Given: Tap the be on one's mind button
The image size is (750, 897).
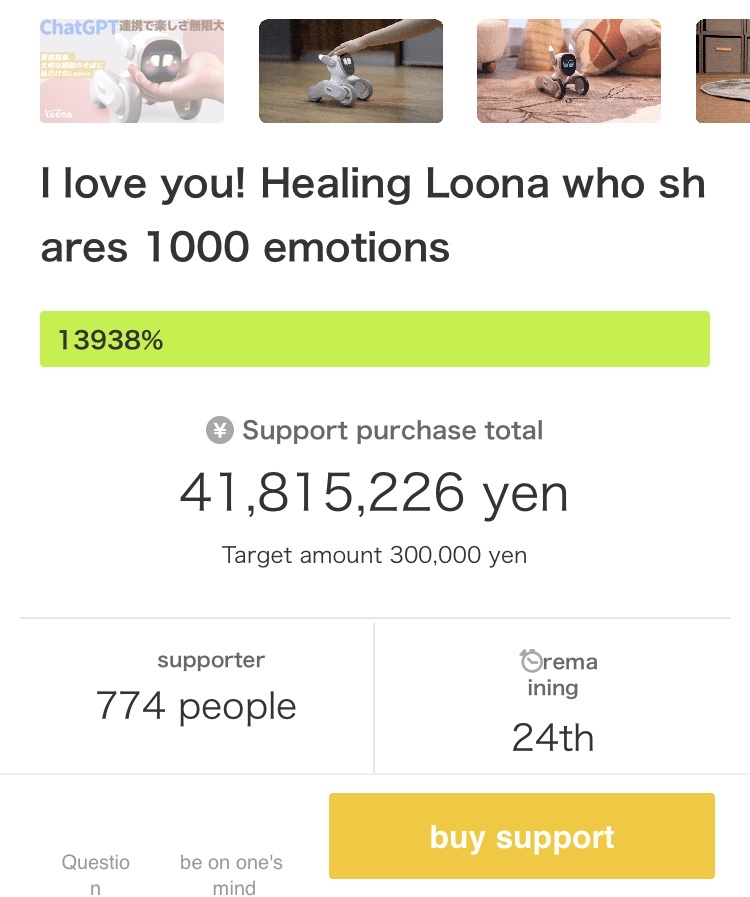Looking at the screenshot, I should (232, 874).
